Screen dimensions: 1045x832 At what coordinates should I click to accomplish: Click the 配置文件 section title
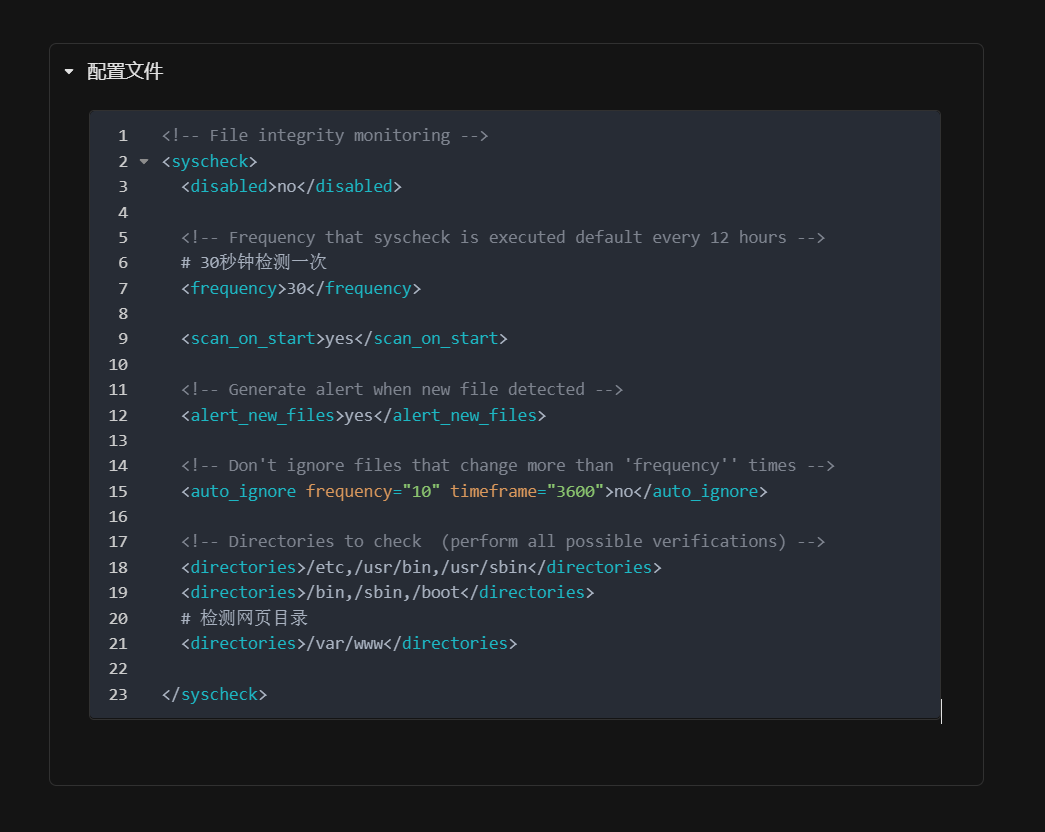tap(125, 72)
